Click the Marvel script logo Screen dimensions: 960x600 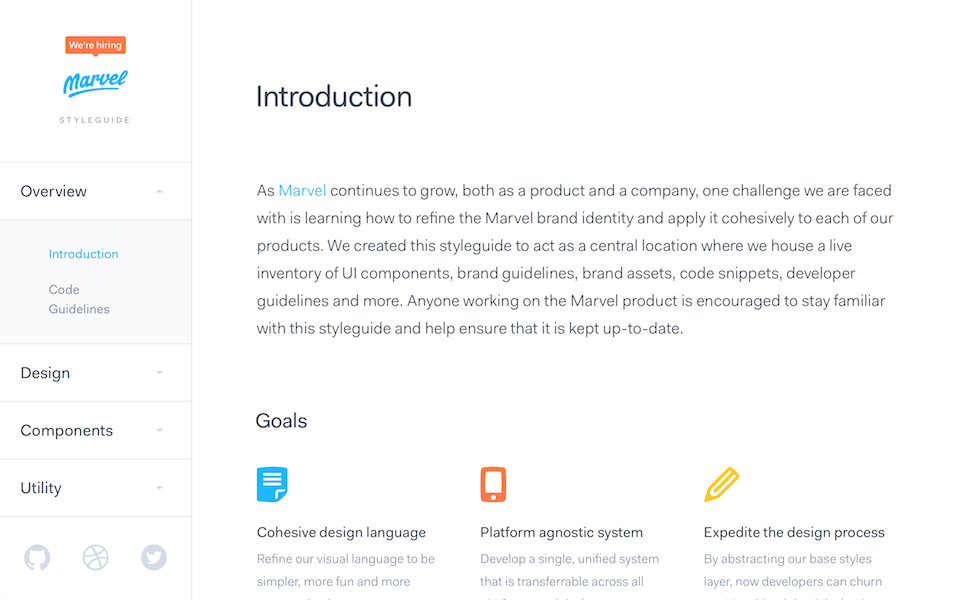point(95,83)
